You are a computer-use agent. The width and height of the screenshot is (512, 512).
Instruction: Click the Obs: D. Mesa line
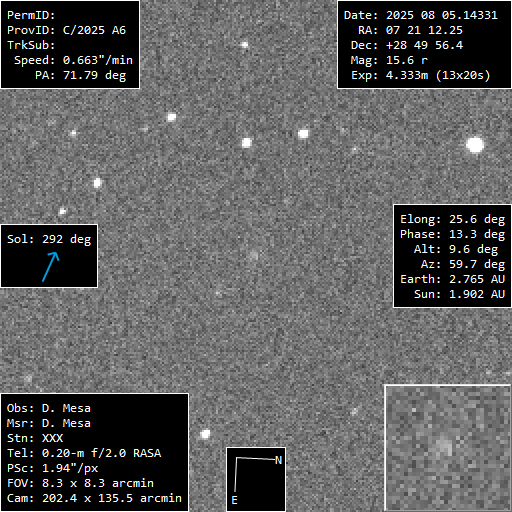49,408
